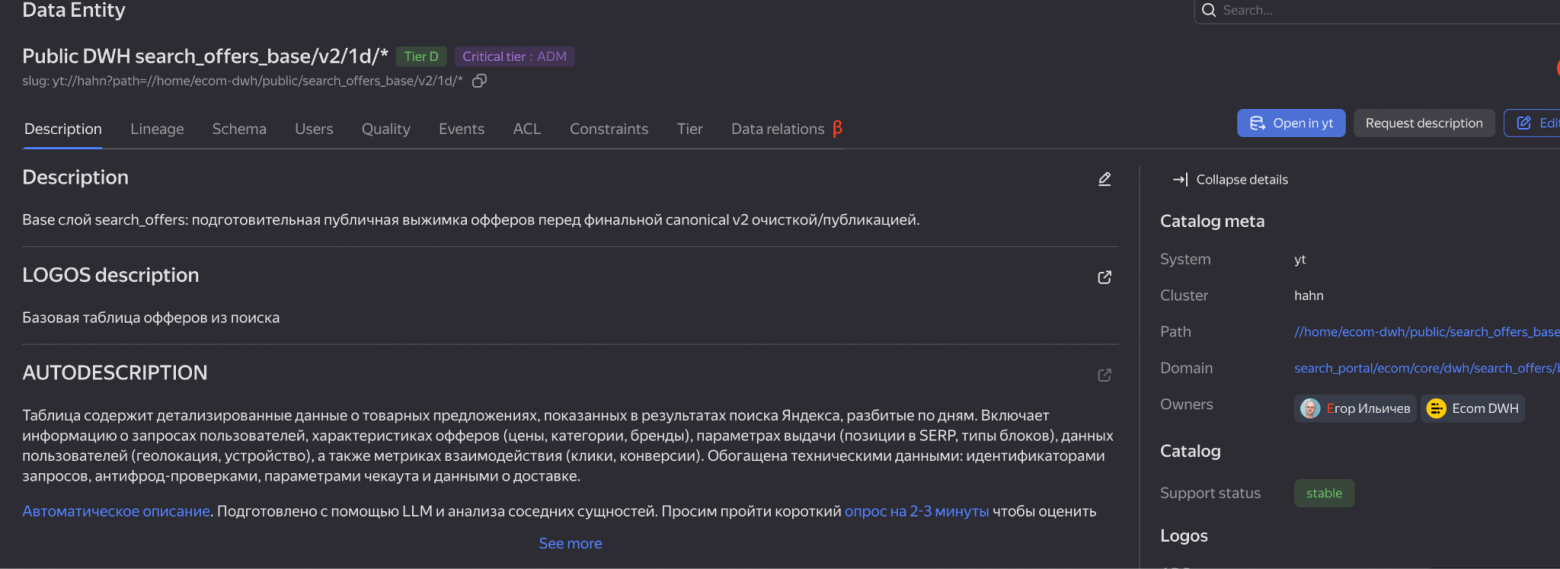Expand description with See more

click(x=570, y=544)
